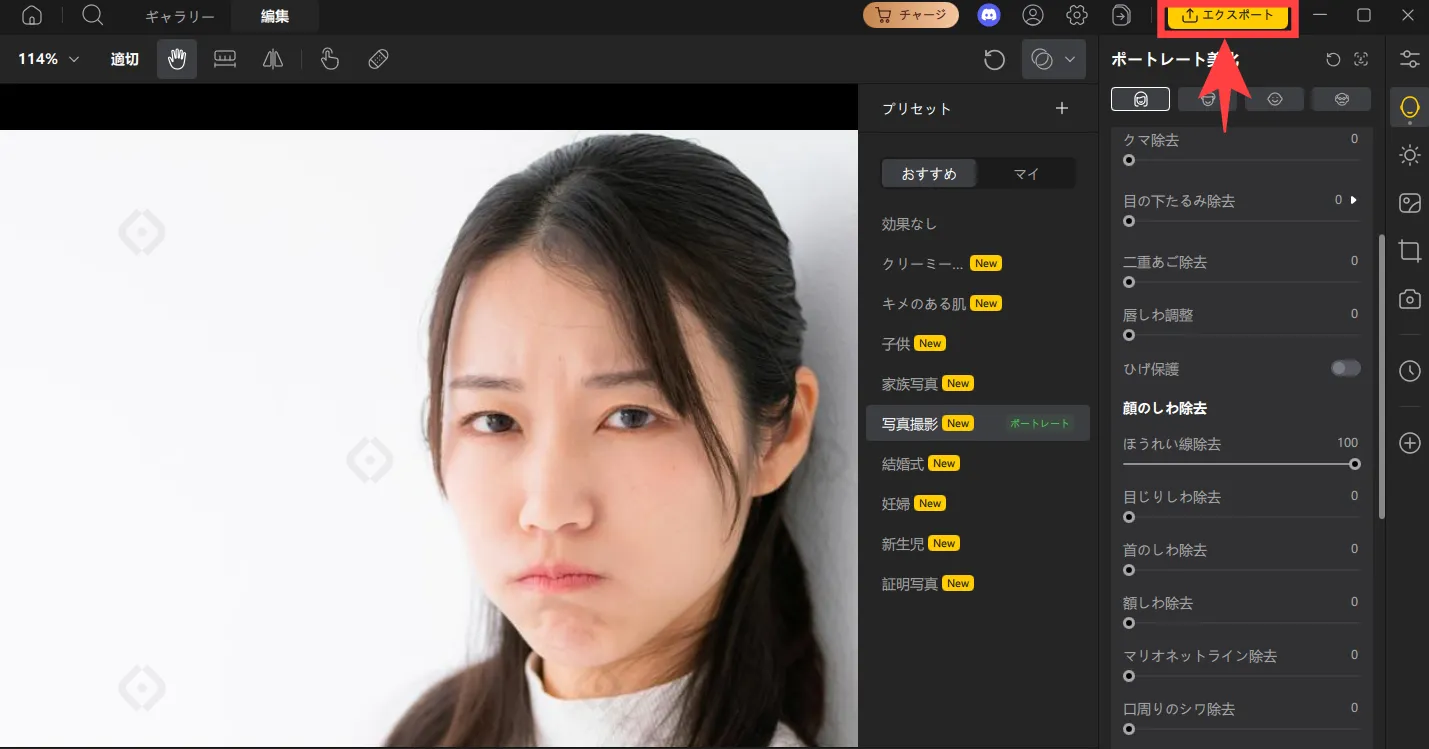Open the search magnifier icon
The width and height of the screenshot is (1429, 749).
click(x=93, y=15)
